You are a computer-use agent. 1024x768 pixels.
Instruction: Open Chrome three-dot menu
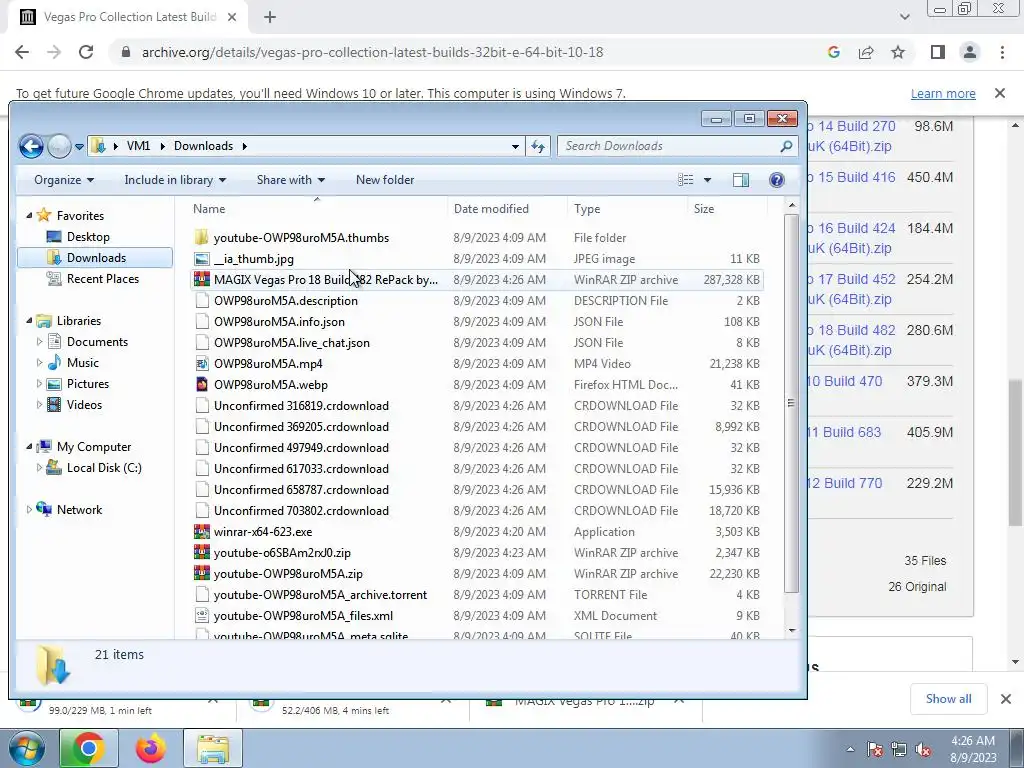pos(1002,52)
